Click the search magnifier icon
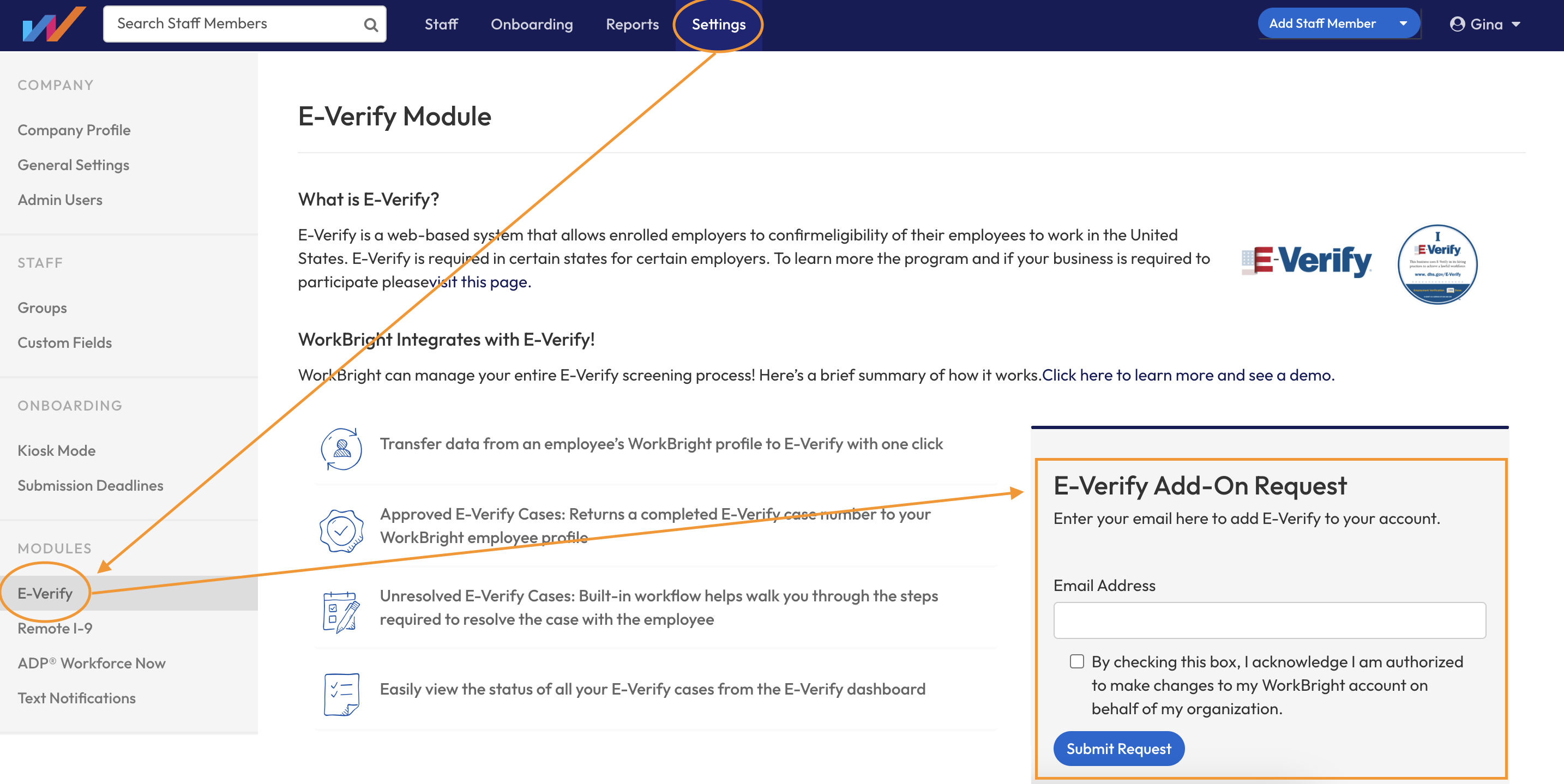The image size is (1564, 784). coord(370,25)
